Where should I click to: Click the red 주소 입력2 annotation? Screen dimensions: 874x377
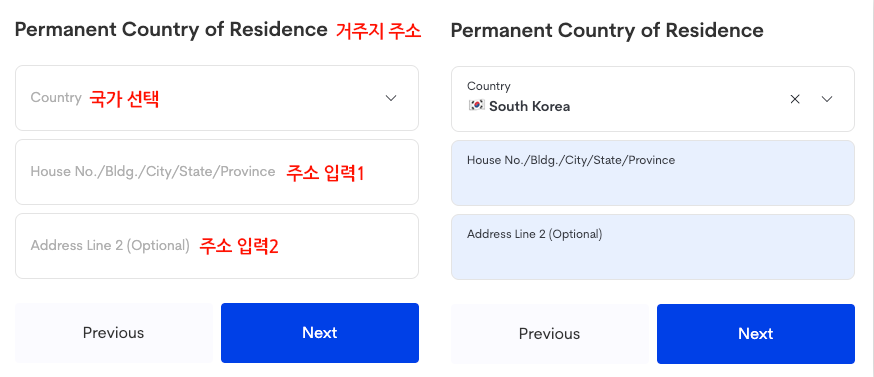pyautogui.click(x=239, y=246)
